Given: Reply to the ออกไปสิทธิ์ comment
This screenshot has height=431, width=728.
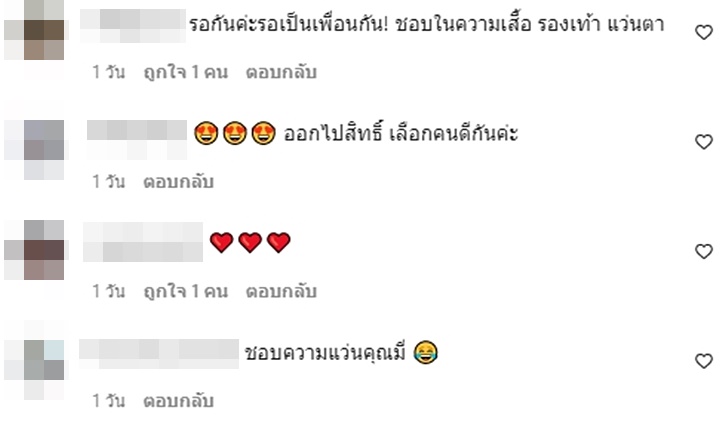Looking at the screenshot, I should coord(178,182).
